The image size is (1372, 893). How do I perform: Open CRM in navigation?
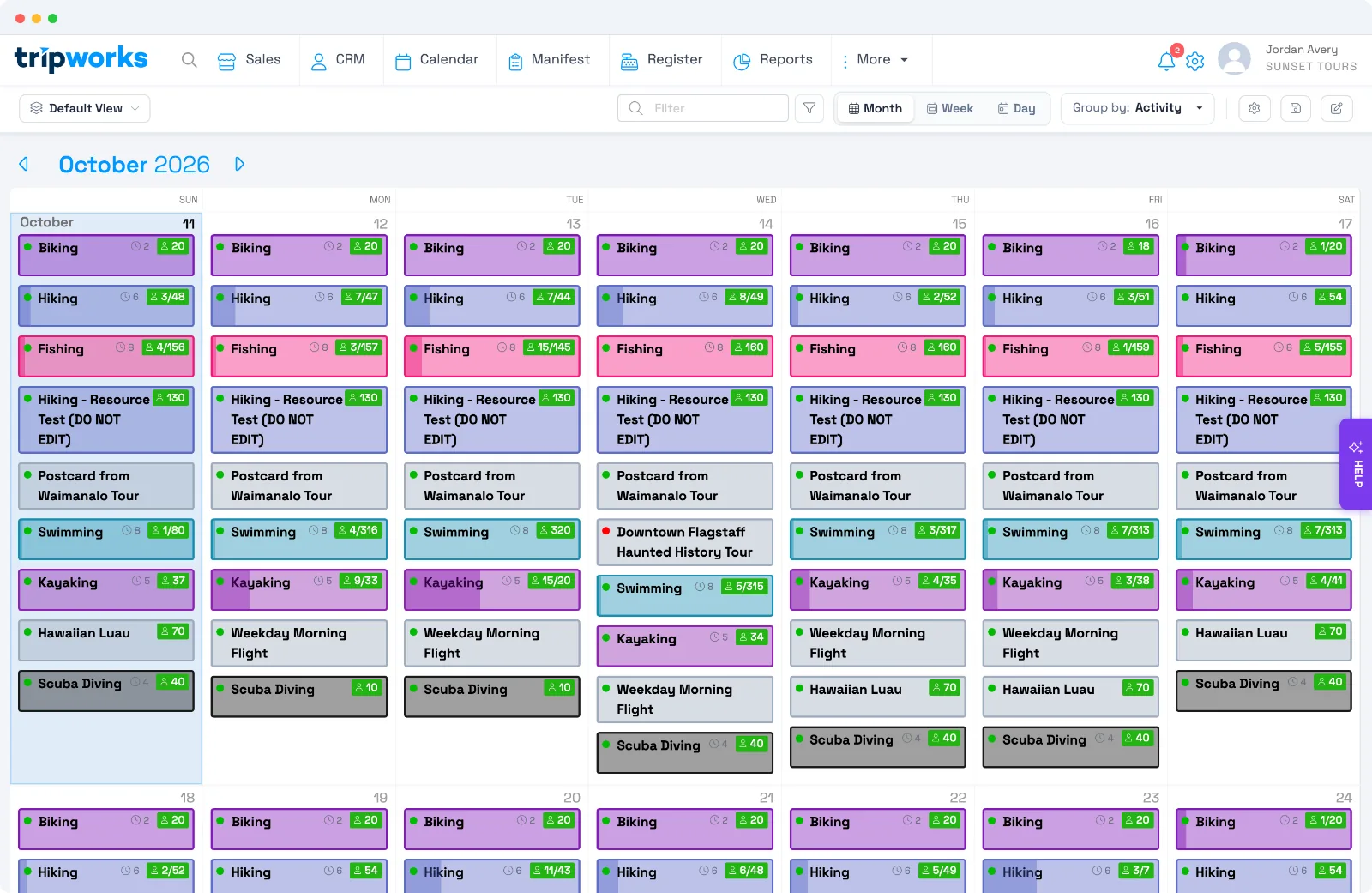[x=337, y=60]
